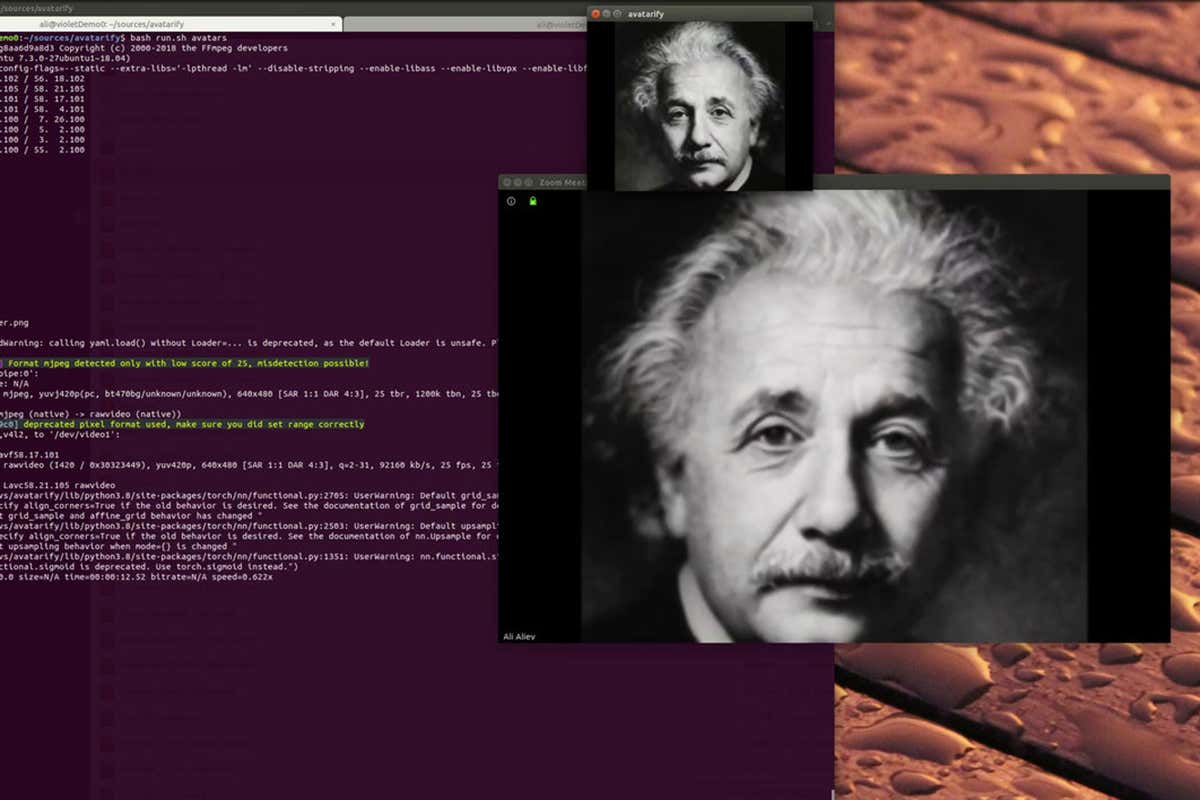Screen dimensions: 1200x800
Task: Minimize the Zoom Meeting window
Action: coord(519,181)
